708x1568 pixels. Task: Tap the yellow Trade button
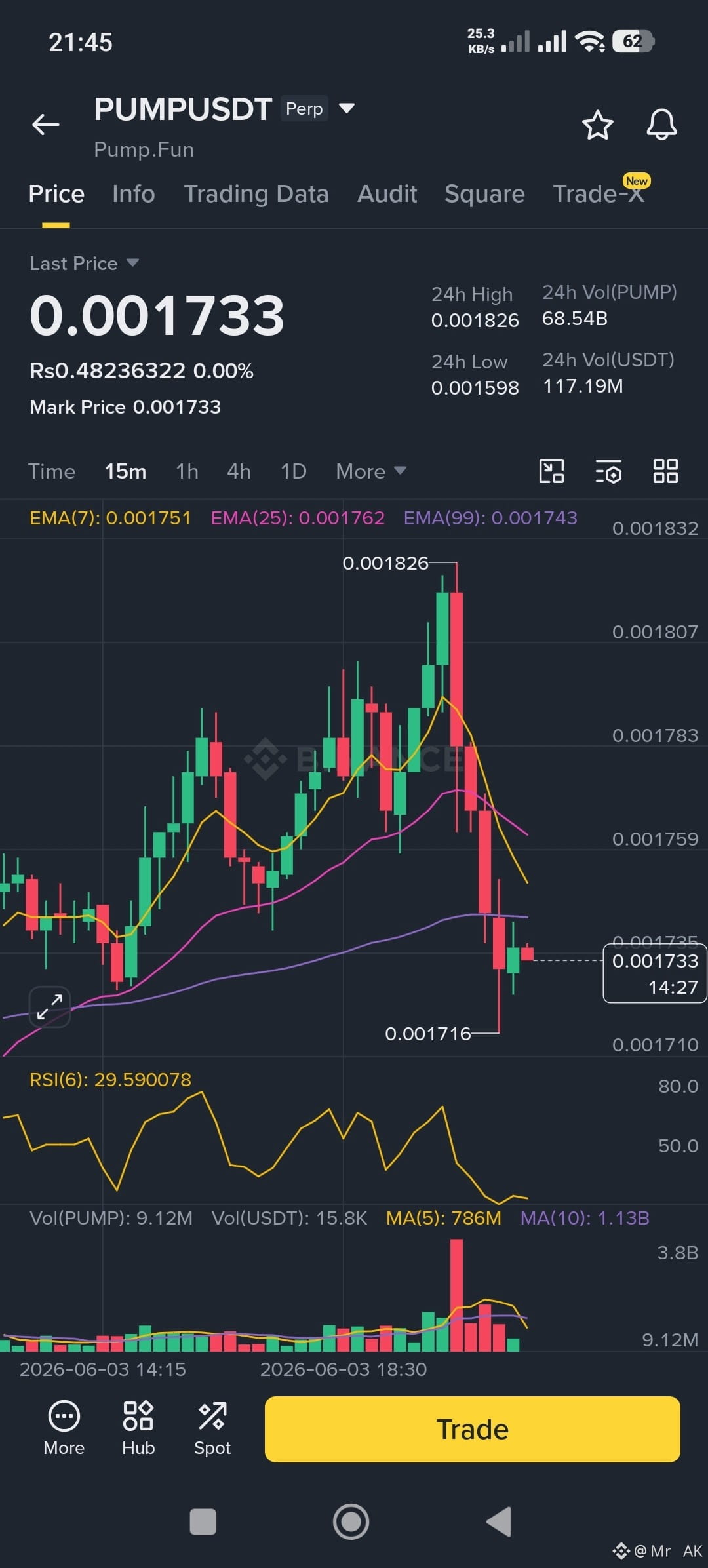472,1429
